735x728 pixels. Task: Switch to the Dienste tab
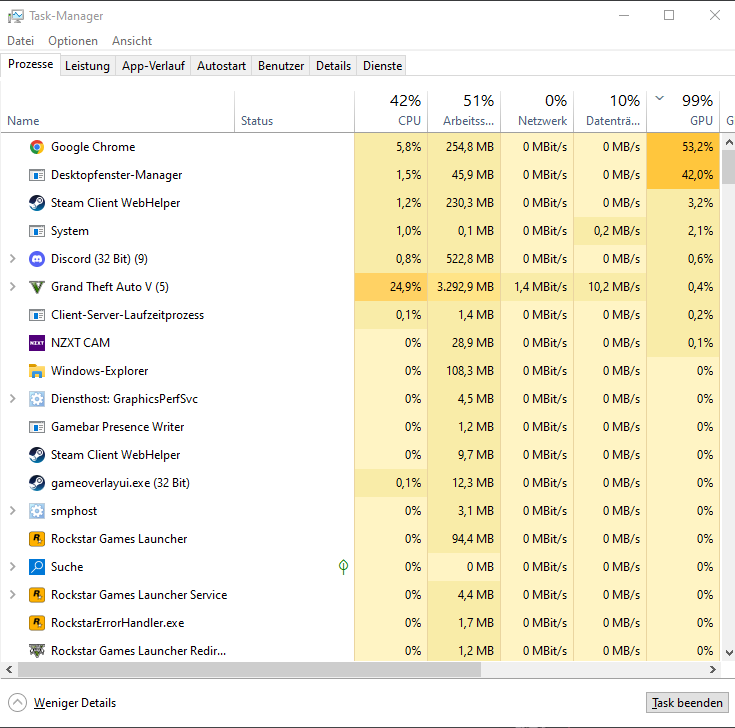coord(382,66)
